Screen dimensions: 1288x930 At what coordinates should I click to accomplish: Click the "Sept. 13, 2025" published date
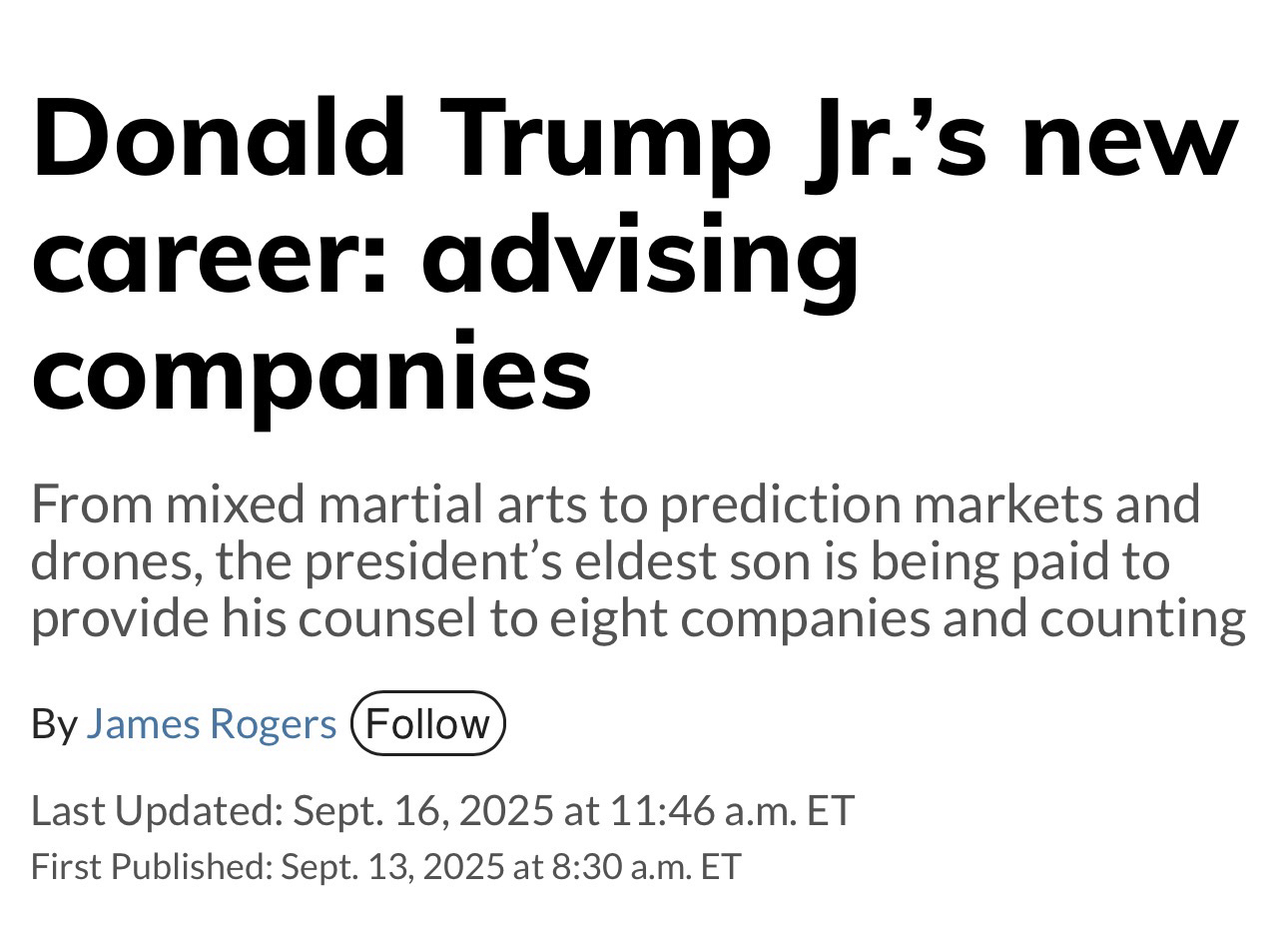pos(392,866)
